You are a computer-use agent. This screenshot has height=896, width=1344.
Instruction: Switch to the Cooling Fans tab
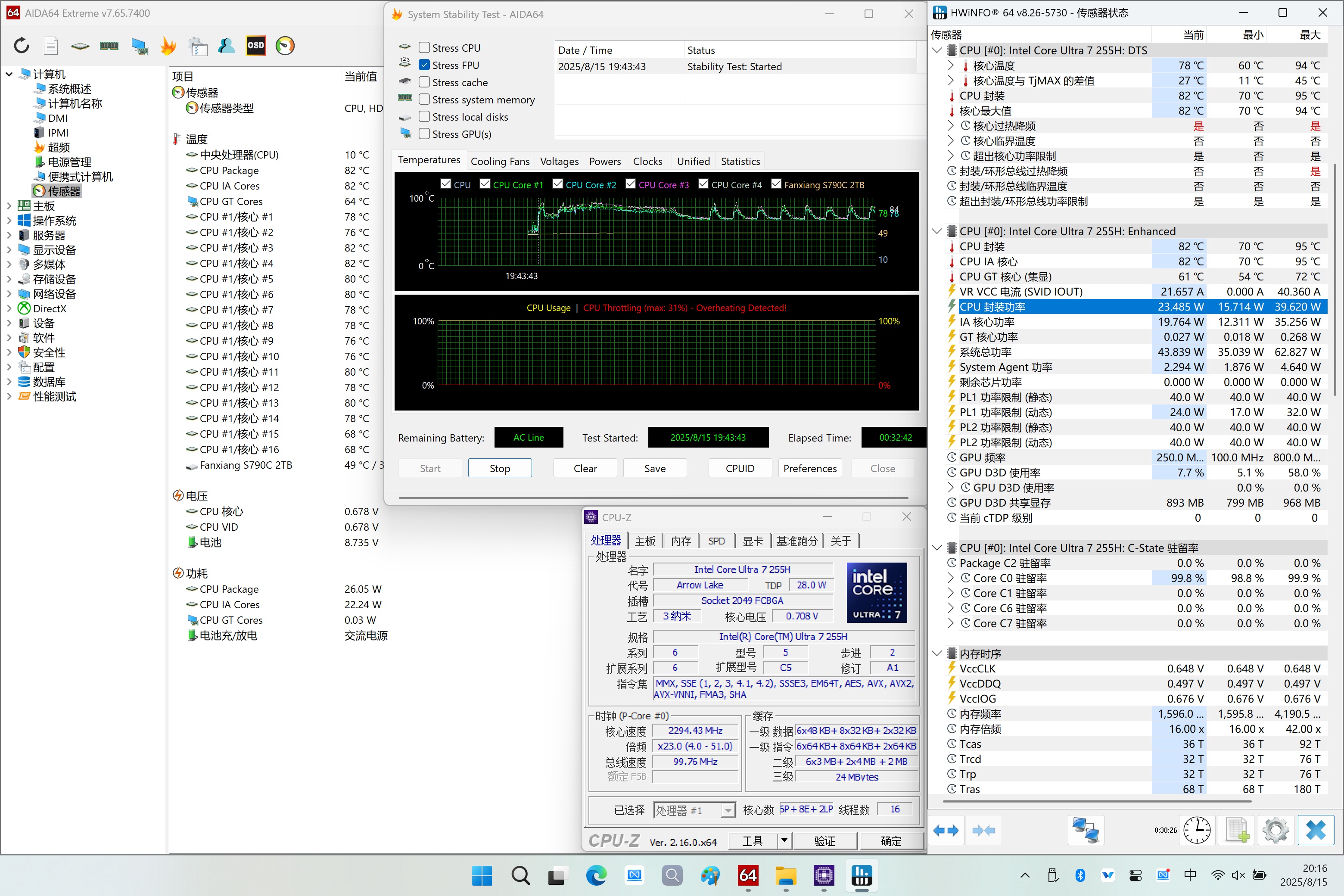click(500, 161)
